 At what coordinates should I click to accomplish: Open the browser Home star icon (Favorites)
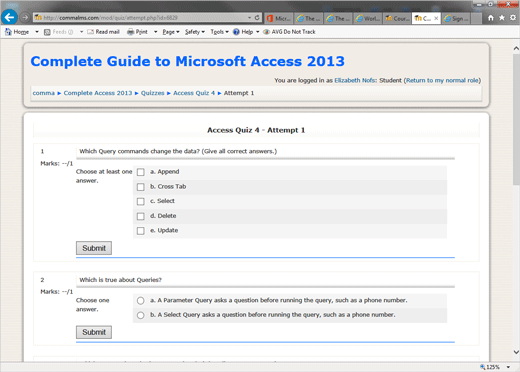click(502, 18)
